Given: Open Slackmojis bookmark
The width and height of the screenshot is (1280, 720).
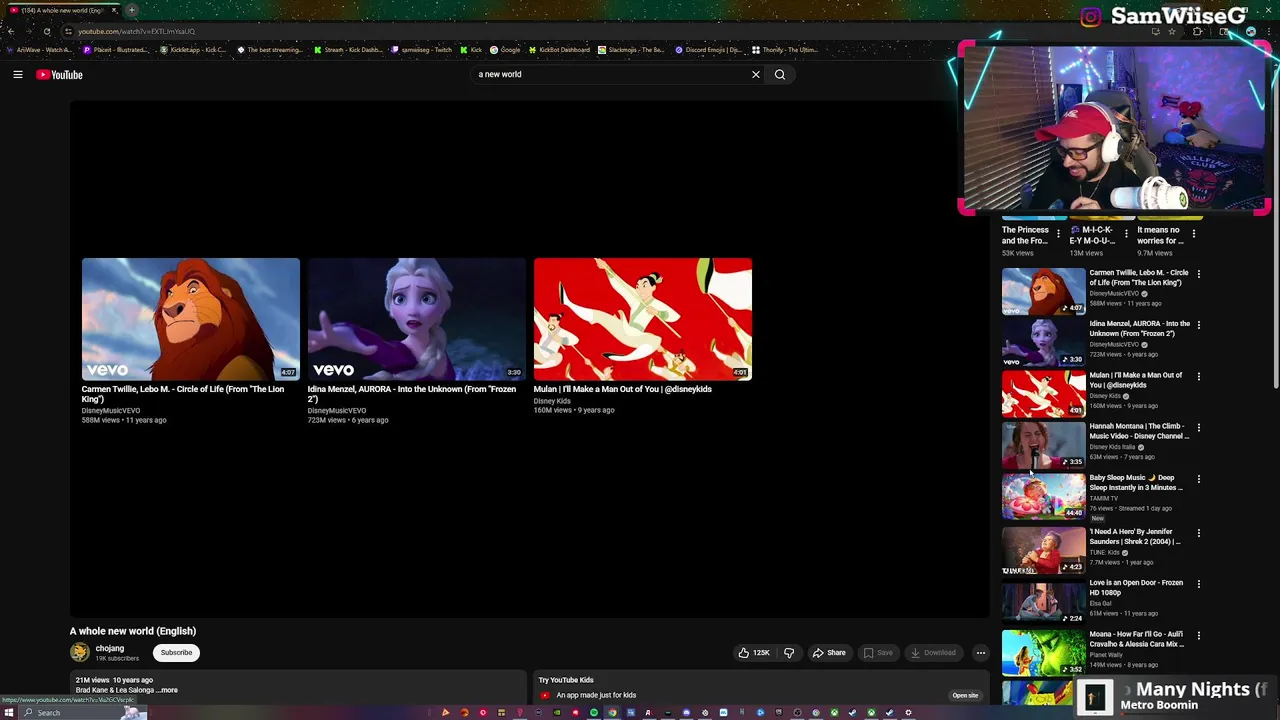Looking at the screenshot, I should [632, 50].
